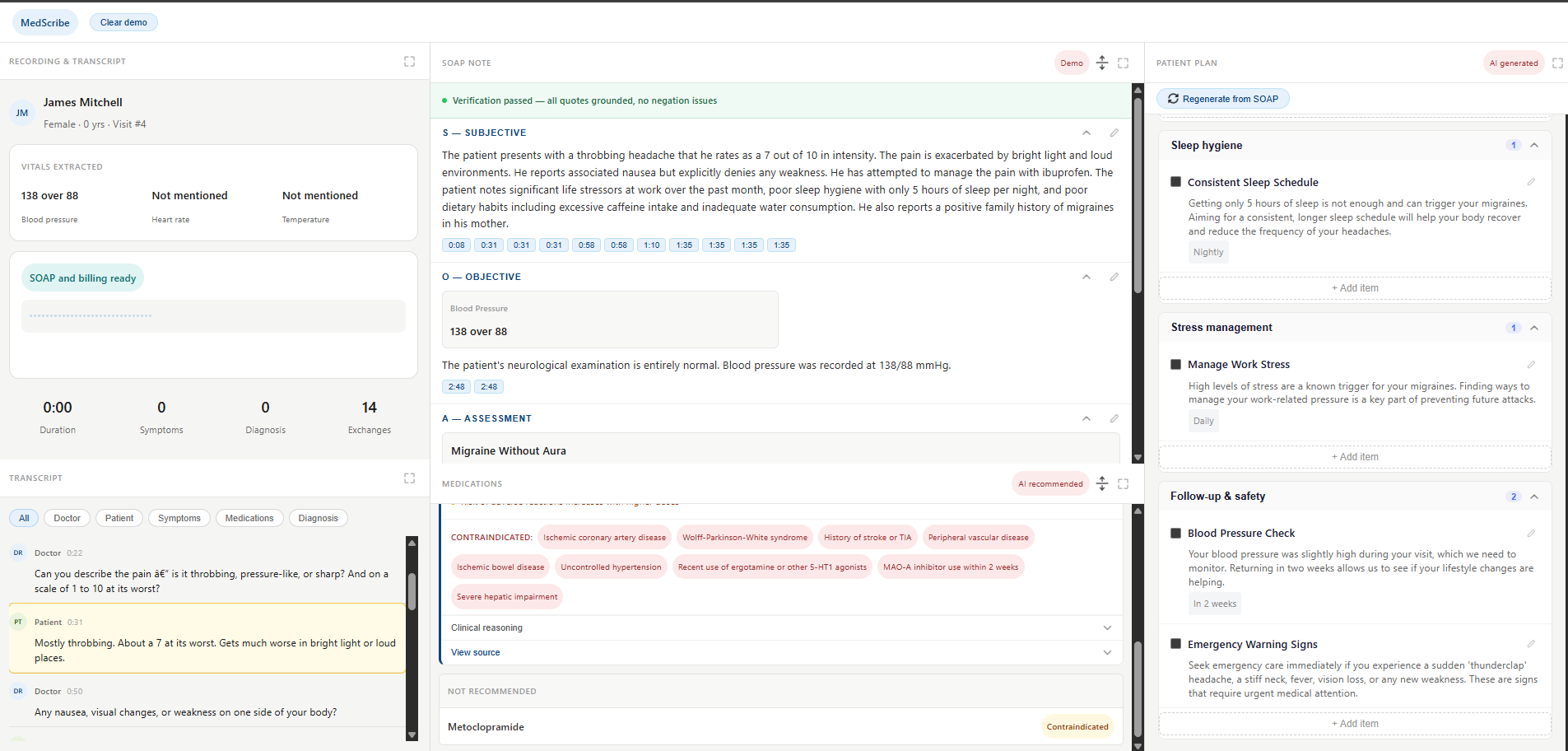Click the Clear demo button
The height and width of the screenshot is (751, 1568).
pyautogui.click(x=123, y=22)
